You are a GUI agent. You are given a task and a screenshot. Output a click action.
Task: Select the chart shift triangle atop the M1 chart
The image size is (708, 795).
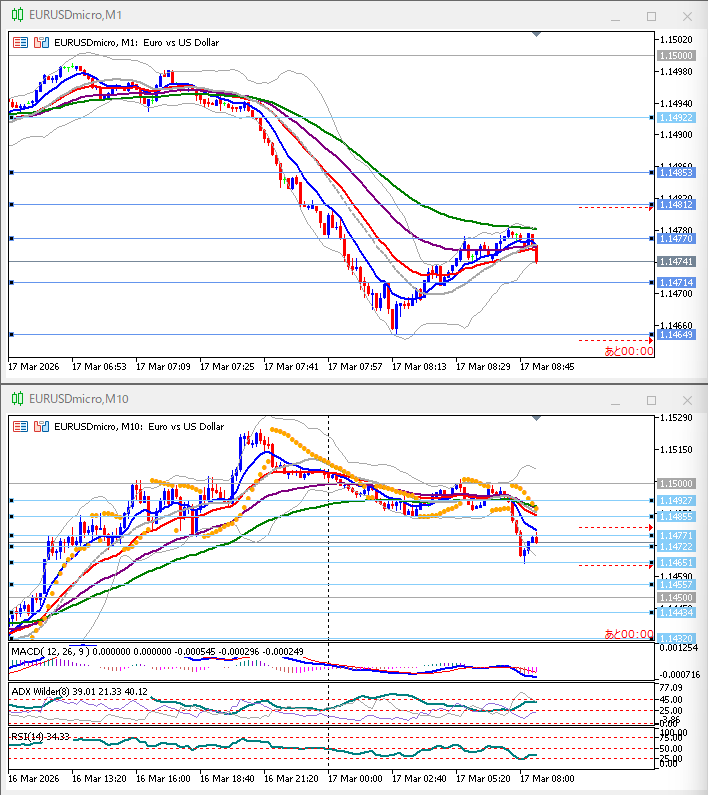point(538,35)
